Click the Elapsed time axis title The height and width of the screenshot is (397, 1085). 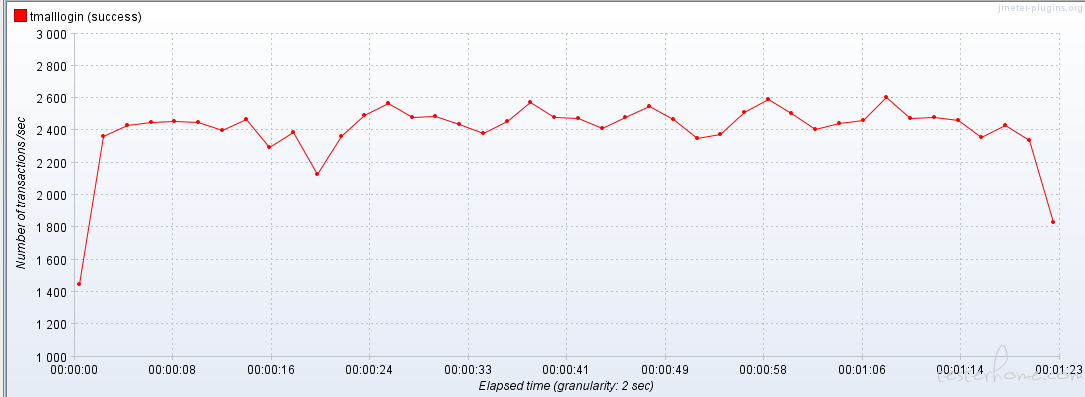click(566, 385)
